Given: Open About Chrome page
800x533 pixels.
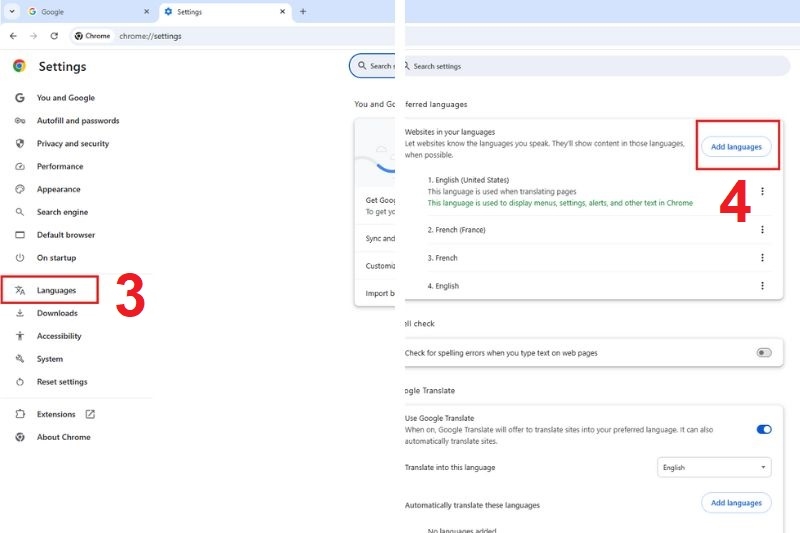Looking at the screenshot, I should coord(63,437).
